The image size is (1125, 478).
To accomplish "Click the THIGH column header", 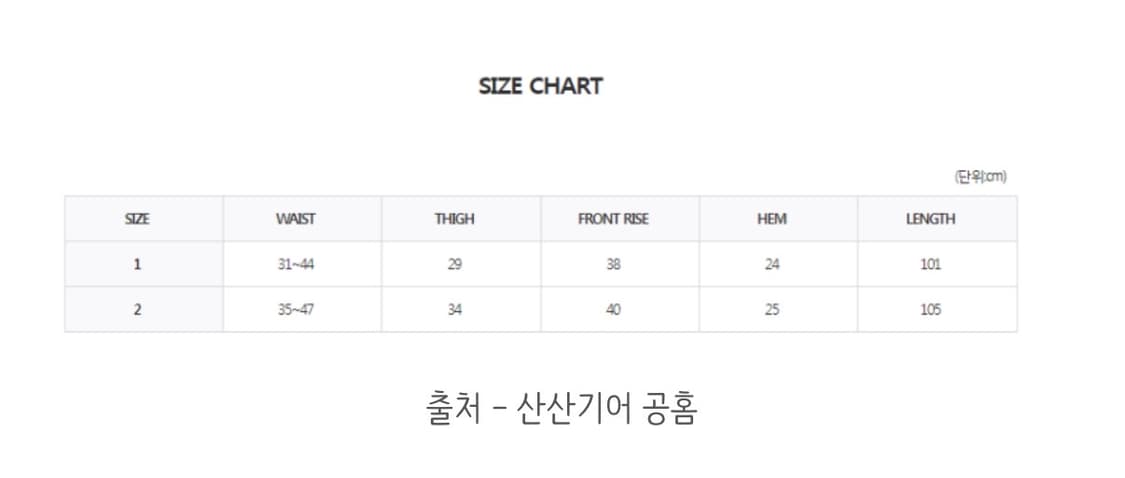I will pyautogui.click(x=454, y=219).
